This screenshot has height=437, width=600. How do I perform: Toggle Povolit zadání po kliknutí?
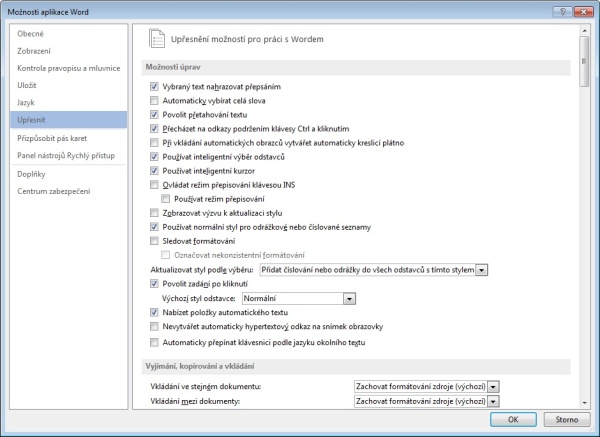[154, 284]
